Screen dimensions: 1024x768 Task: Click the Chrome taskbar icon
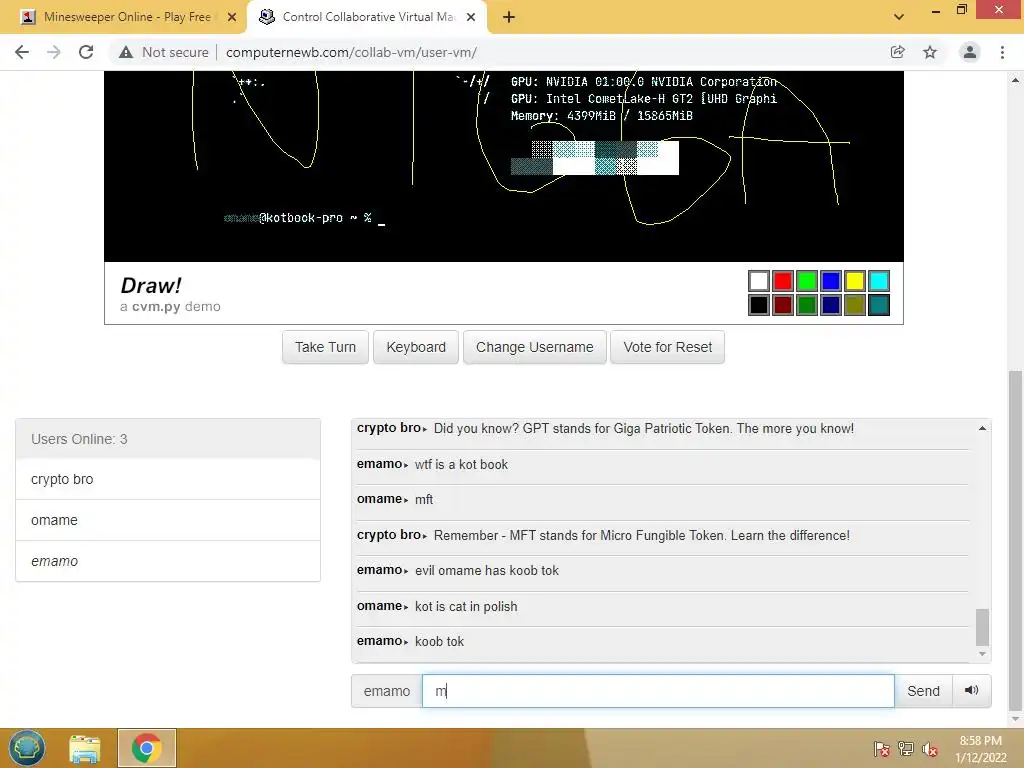(146, 748)
